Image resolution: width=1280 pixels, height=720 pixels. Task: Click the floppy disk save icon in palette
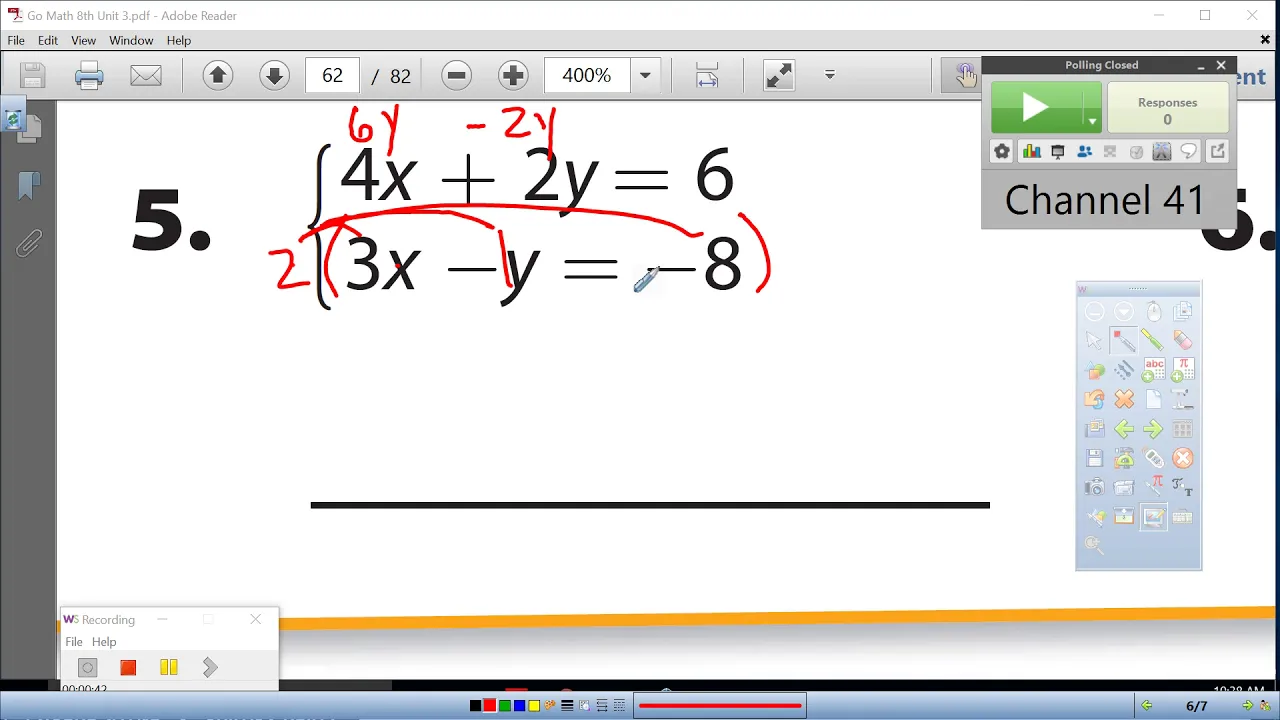[x=1095, y=459]
